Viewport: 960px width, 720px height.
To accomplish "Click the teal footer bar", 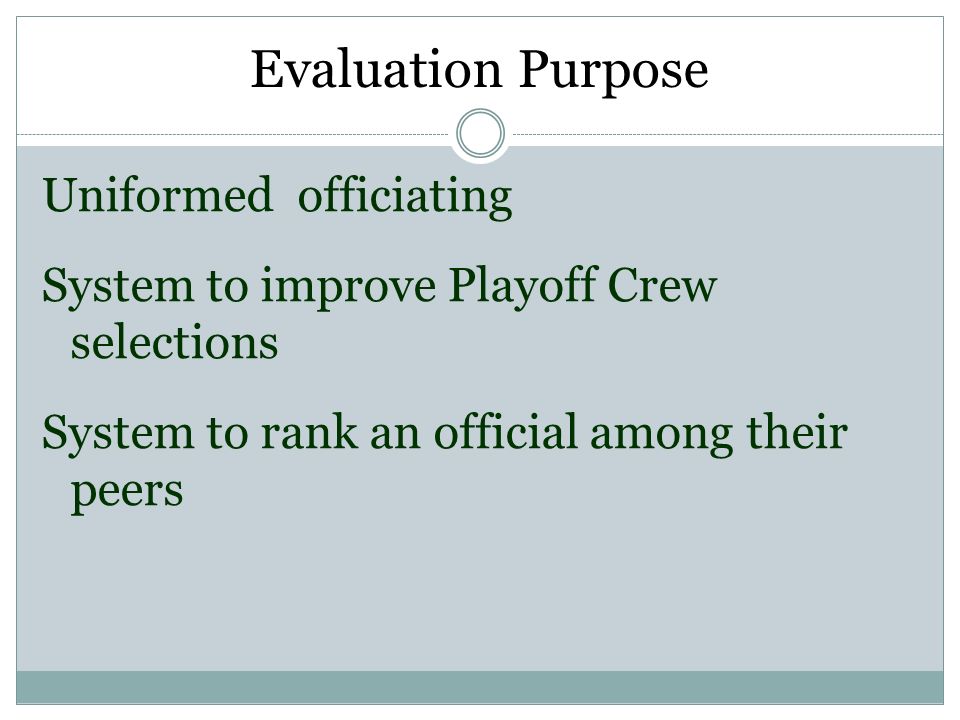I will (480, 687).
